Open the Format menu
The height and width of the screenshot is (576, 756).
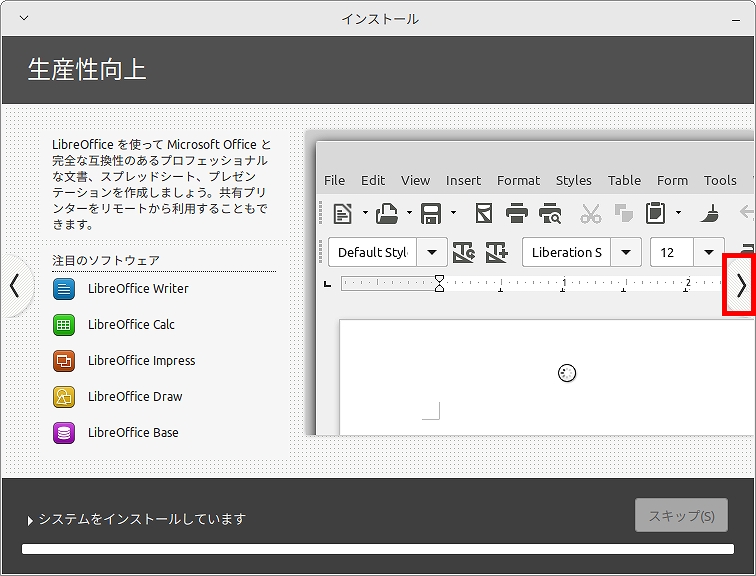[x=518, y=180]
